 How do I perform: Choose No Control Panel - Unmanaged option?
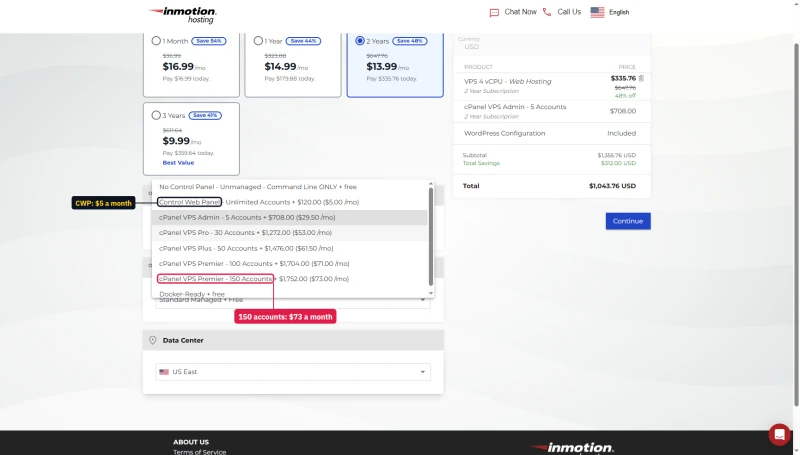click(289, 187)
